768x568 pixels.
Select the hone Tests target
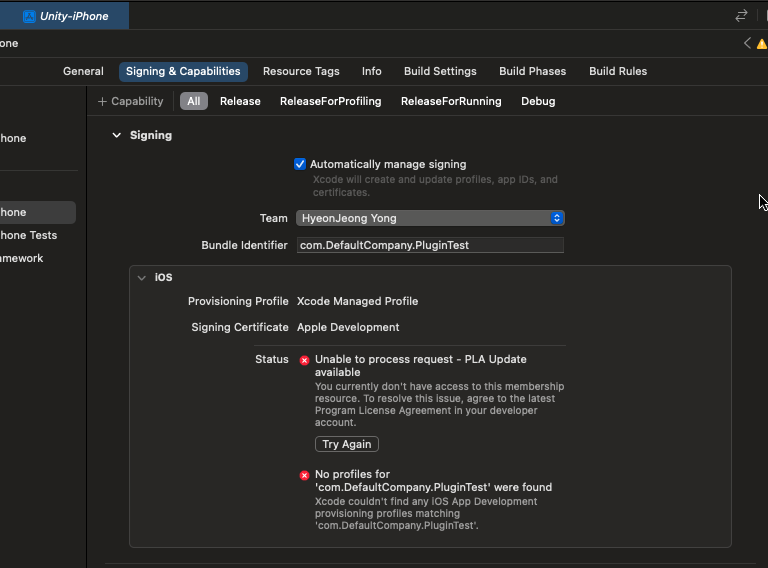tap(28, 236)
